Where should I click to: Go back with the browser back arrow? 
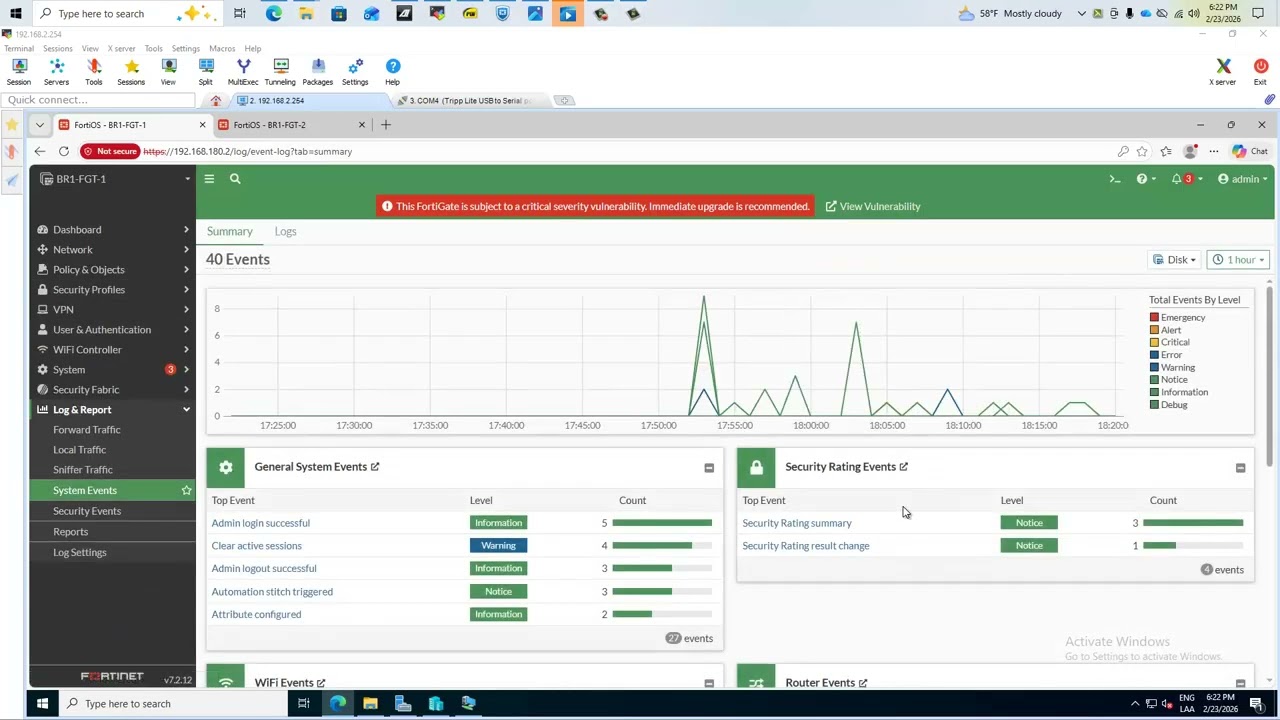[x=39, y=151]
